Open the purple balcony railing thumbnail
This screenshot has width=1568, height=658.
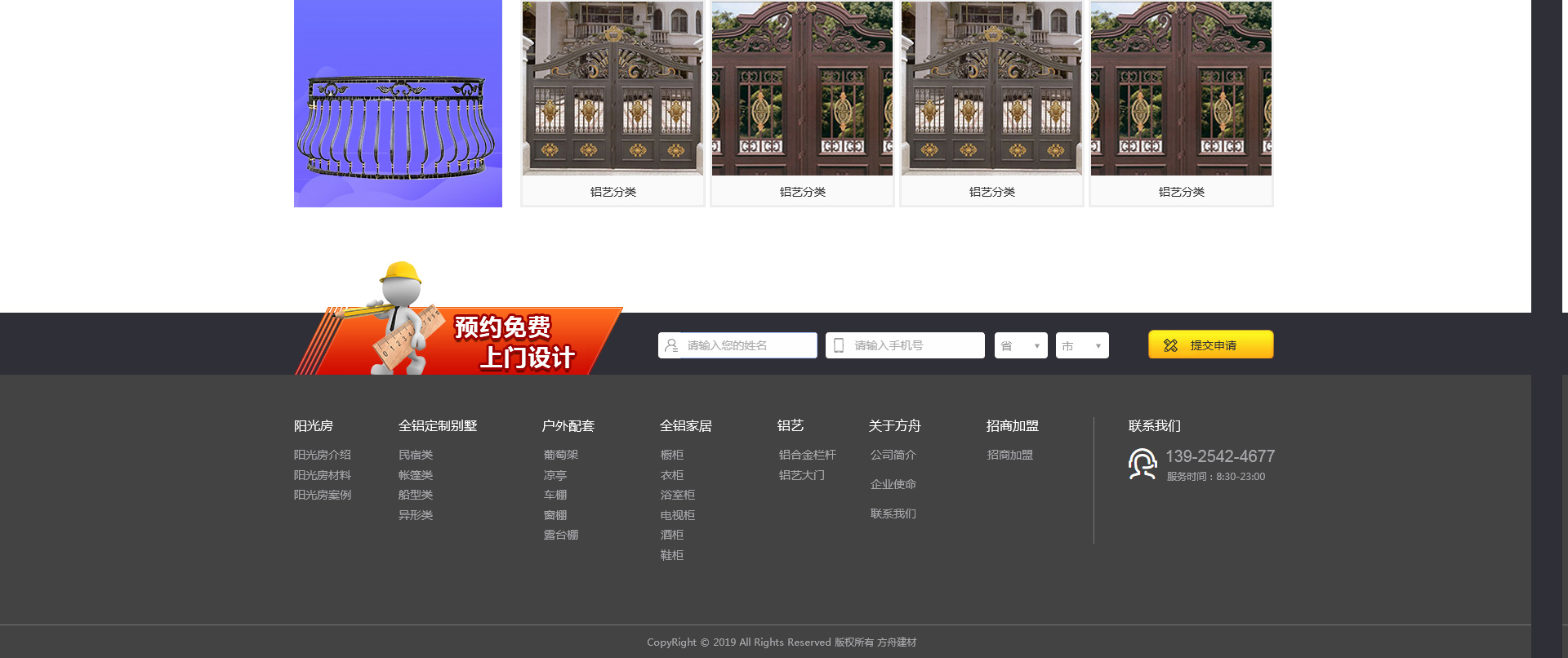pos(398,104)
